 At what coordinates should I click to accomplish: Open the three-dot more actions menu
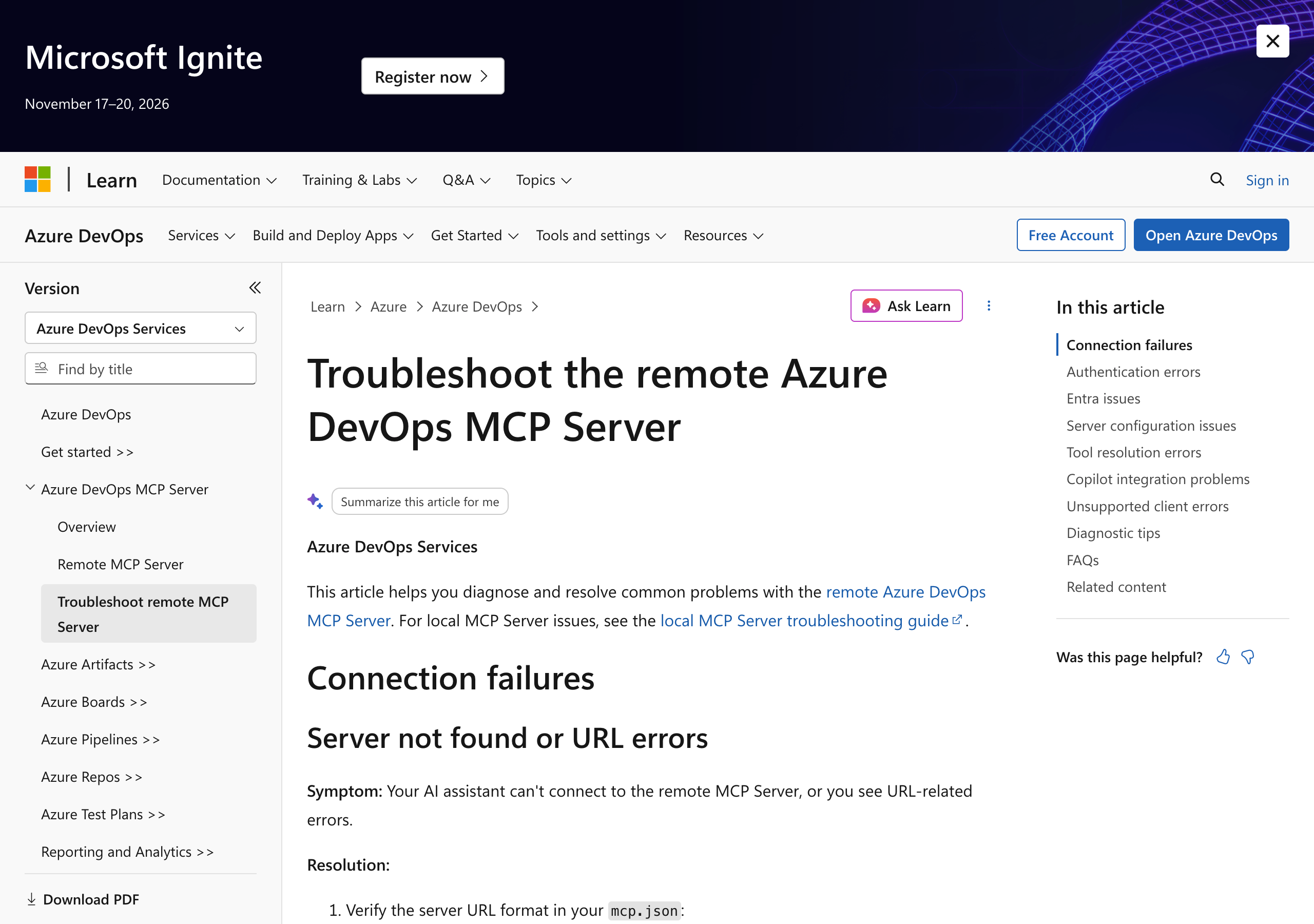click(x=989, y=306)
